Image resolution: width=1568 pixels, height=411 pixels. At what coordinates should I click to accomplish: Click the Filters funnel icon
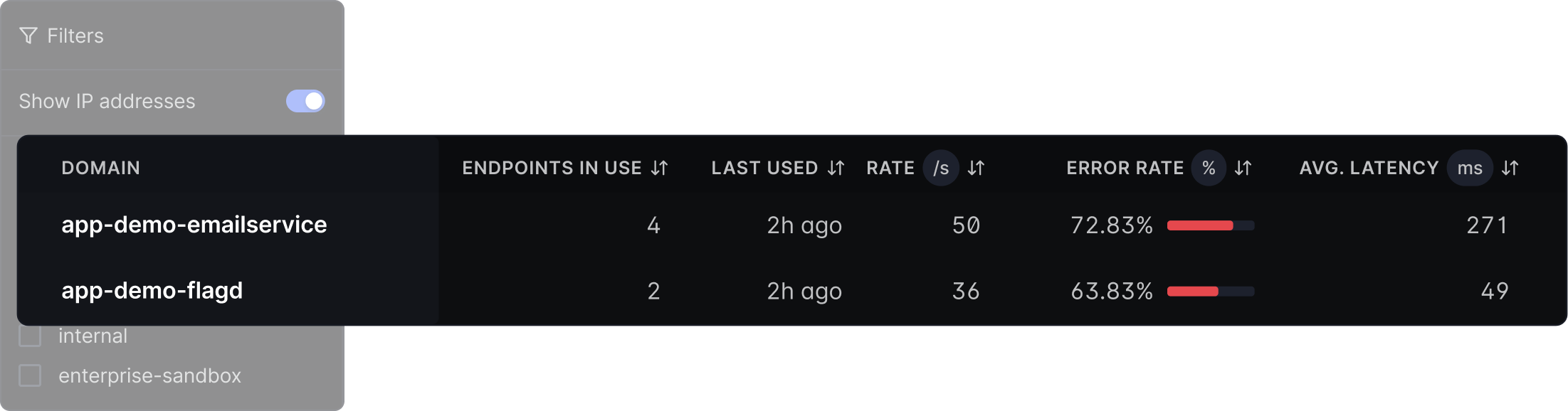(27, 36)
